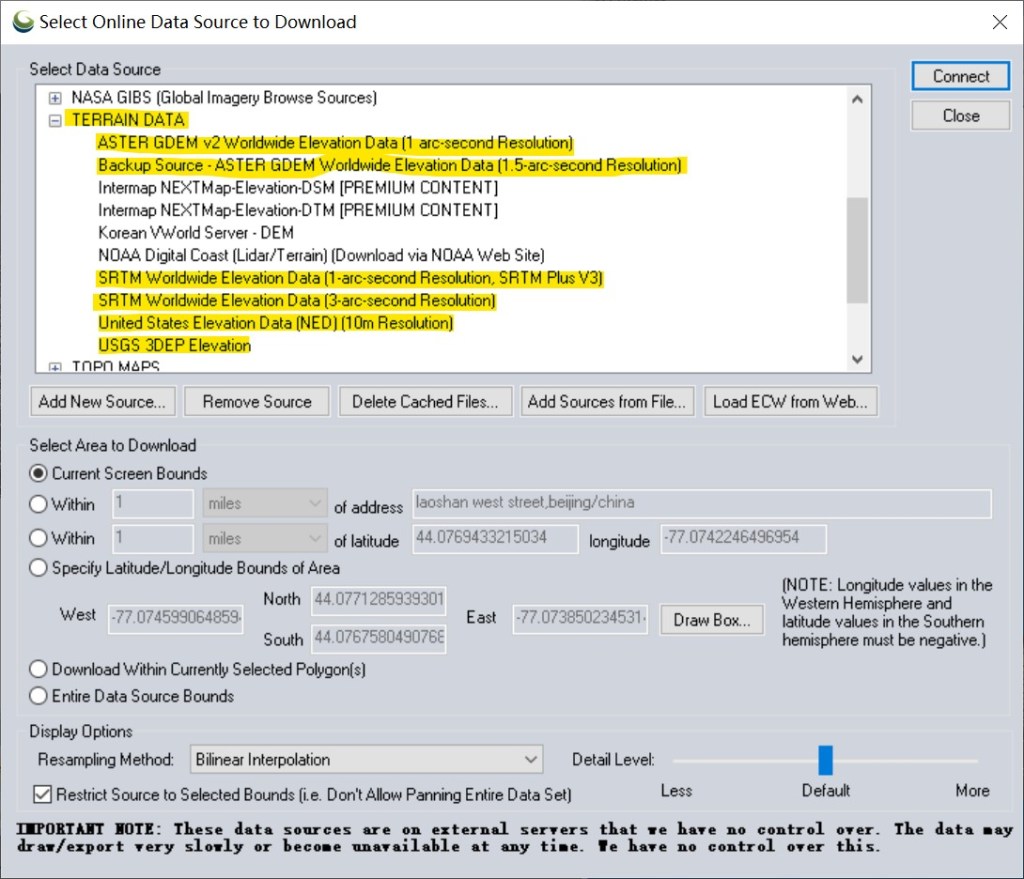Collapse the TERRAIN DATA tree node
The width and height of the screenshot is (1024, 879).
click(55, 120)
